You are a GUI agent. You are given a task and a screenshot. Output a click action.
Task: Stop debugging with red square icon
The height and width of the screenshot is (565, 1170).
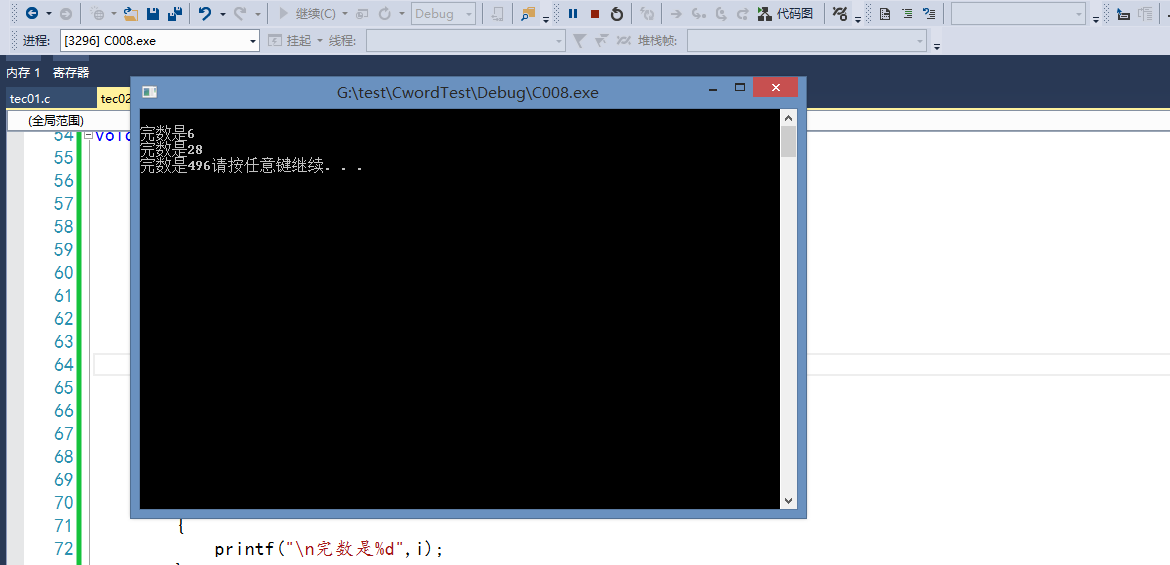595,13
